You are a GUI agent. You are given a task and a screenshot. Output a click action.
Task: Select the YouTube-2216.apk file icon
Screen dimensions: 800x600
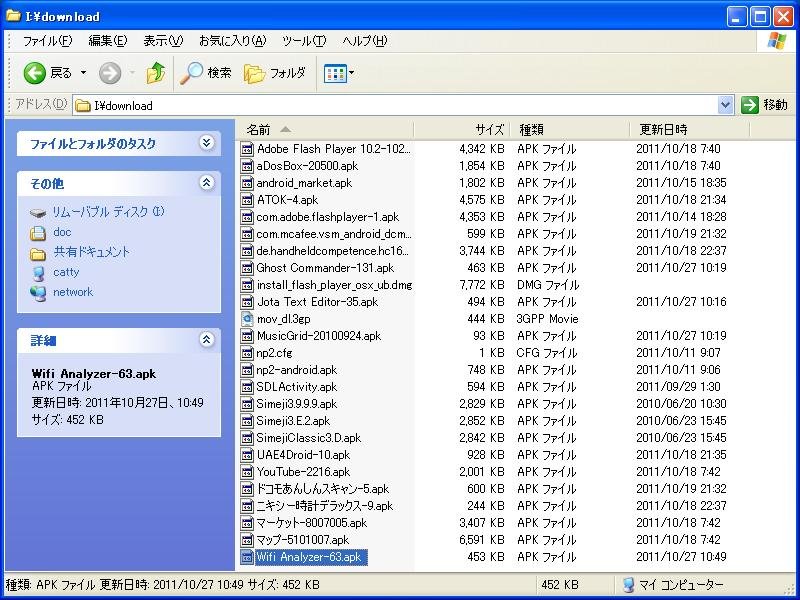click(x=247, y=472)
